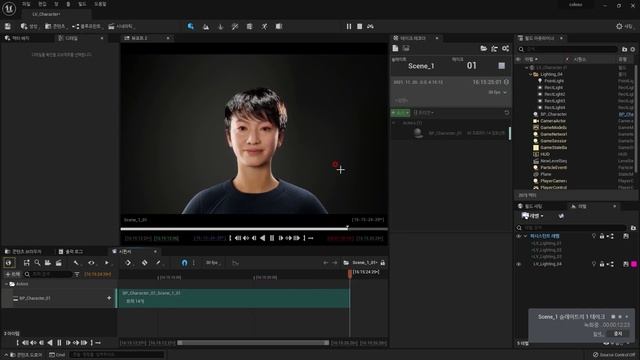The image size is (640, 360).
Task: Select BP_Character_01_Scene_1_01 teal section in Sequencer
Action: click(233, 298)
